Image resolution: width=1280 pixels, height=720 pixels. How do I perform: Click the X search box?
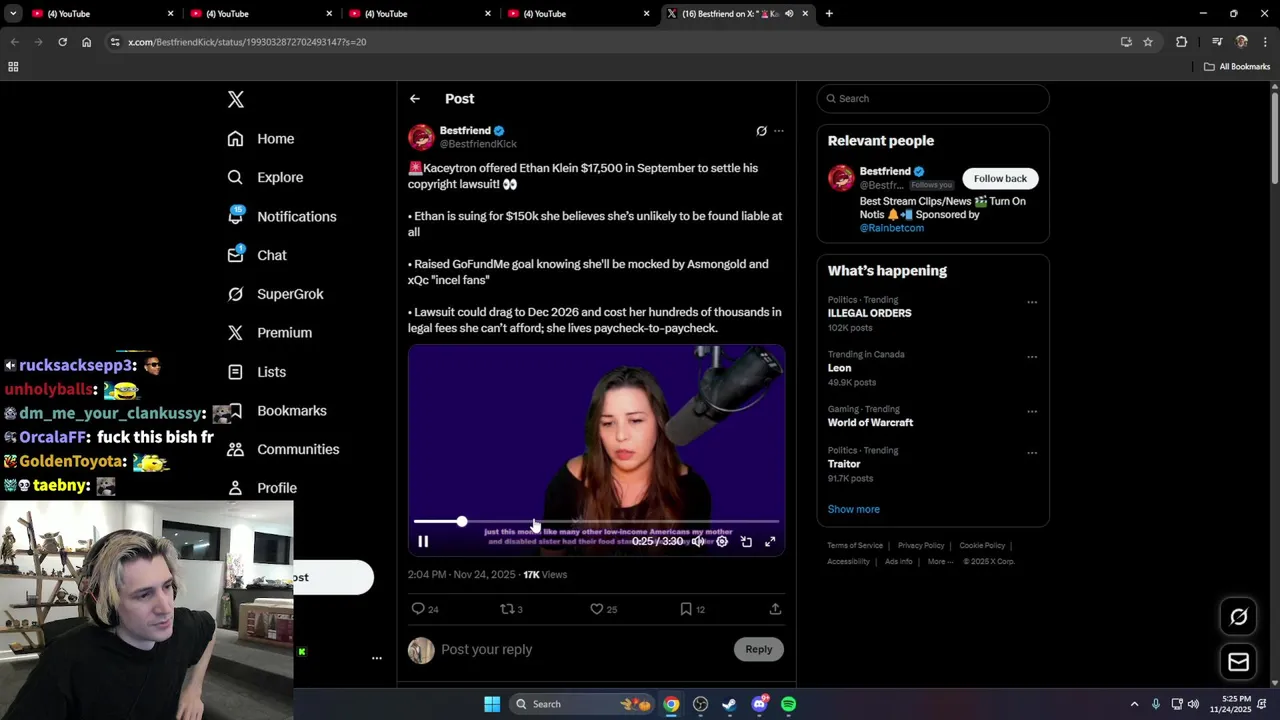[x=933, y=99]
